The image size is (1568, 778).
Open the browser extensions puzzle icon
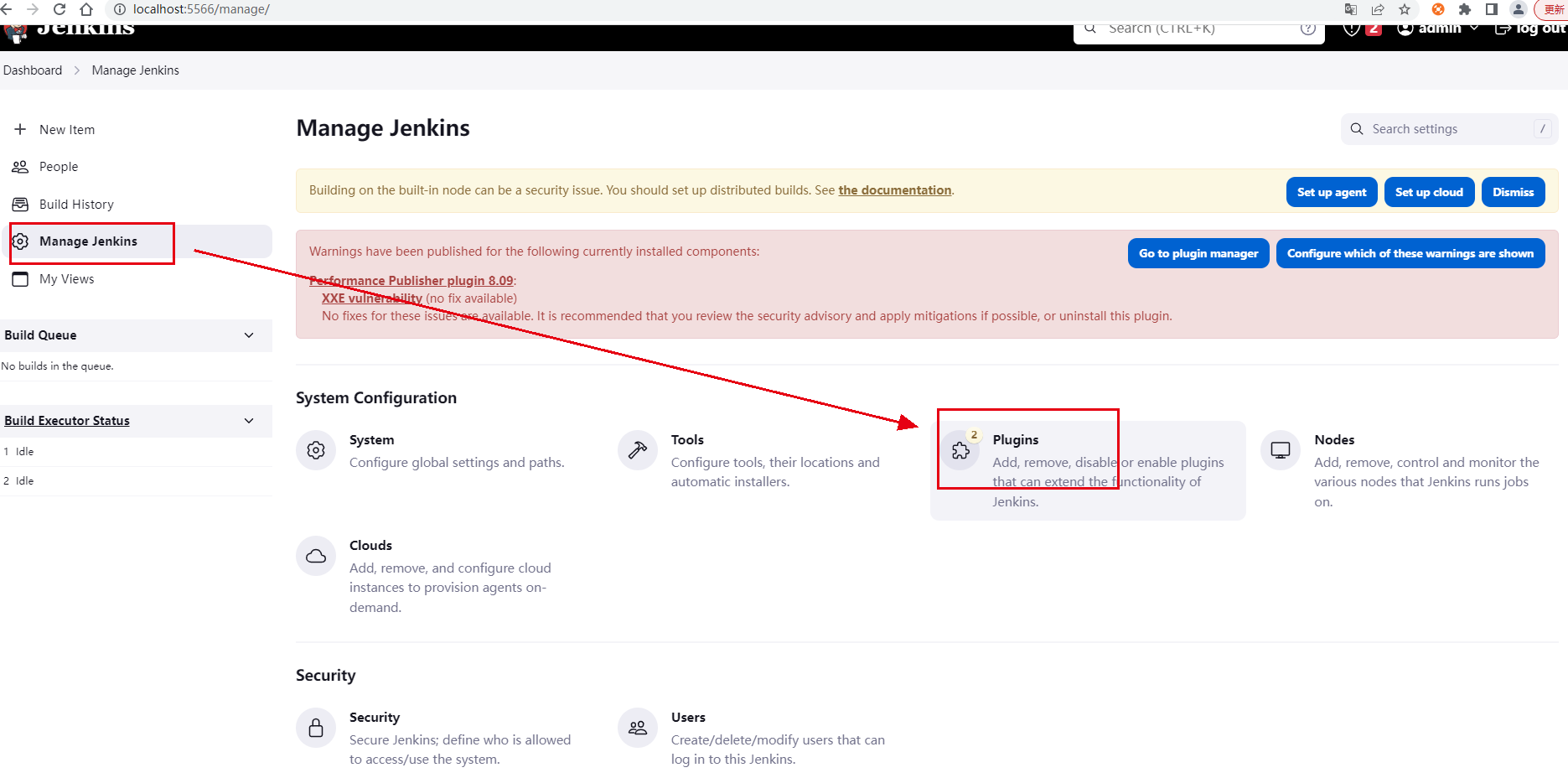[x=1465, y=9]
